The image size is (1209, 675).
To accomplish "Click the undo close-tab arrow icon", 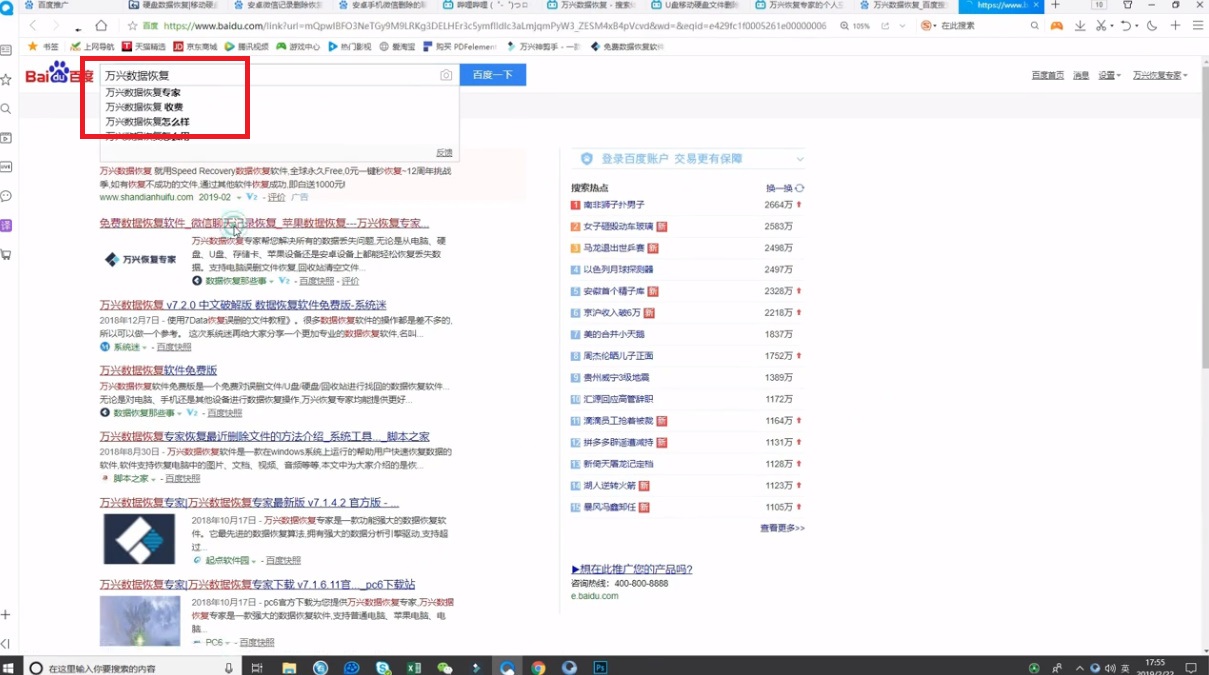I will pos(1126,26).
